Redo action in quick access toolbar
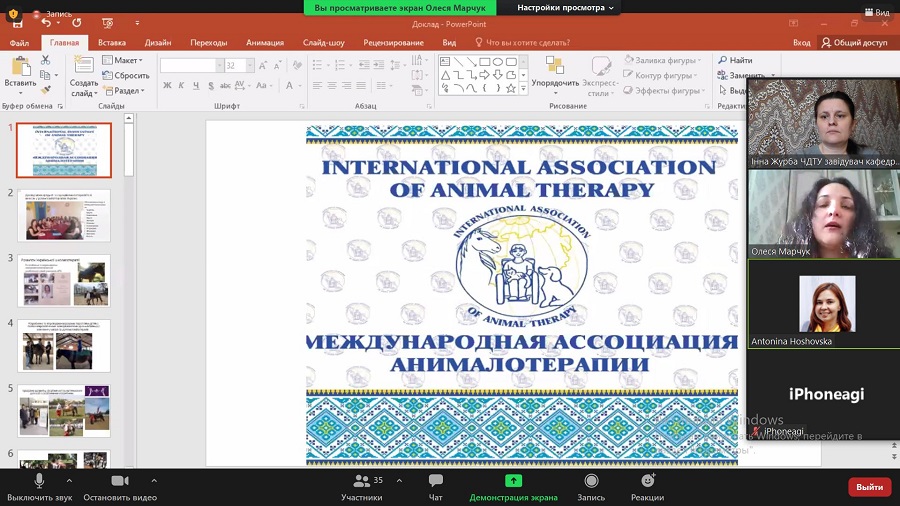900x506 pixels. (x=77, y=23)
